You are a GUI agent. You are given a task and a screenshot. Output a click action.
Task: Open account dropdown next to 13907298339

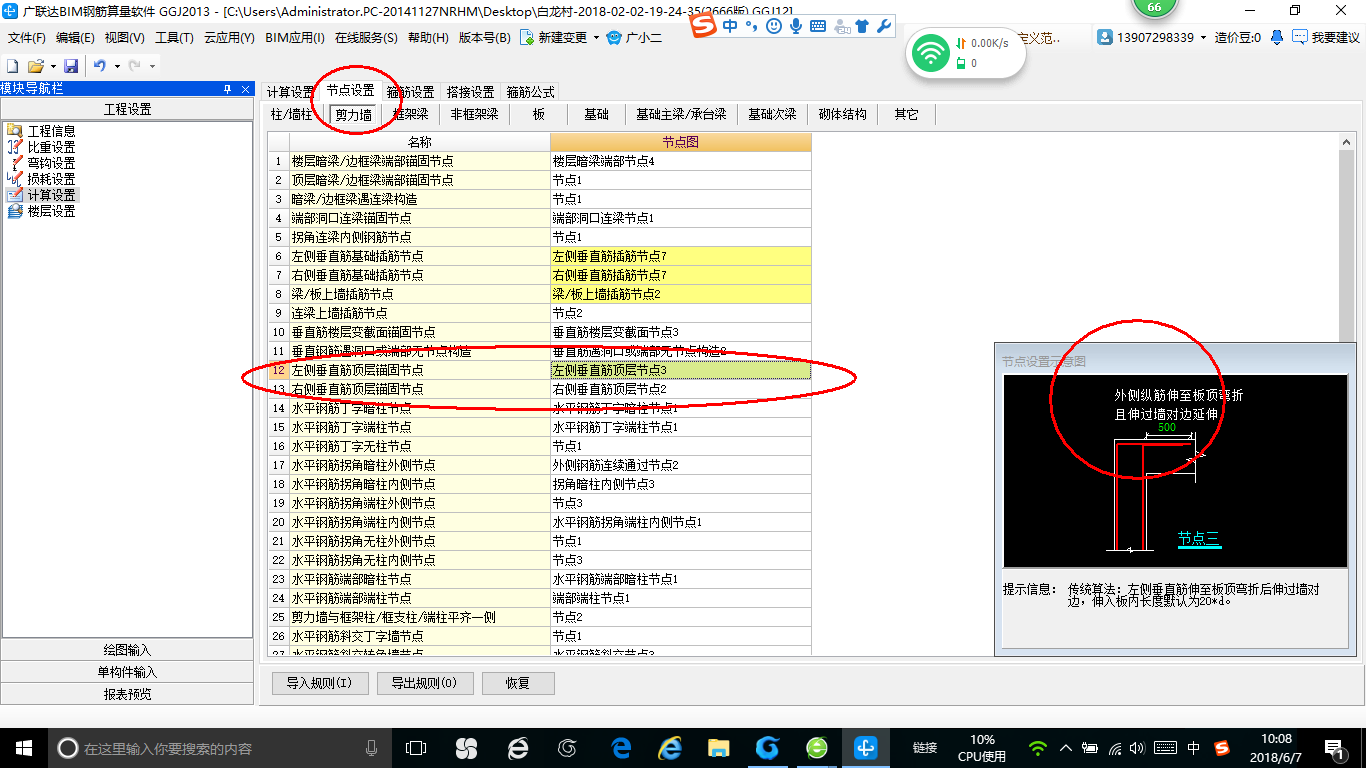click(1203, 38)
